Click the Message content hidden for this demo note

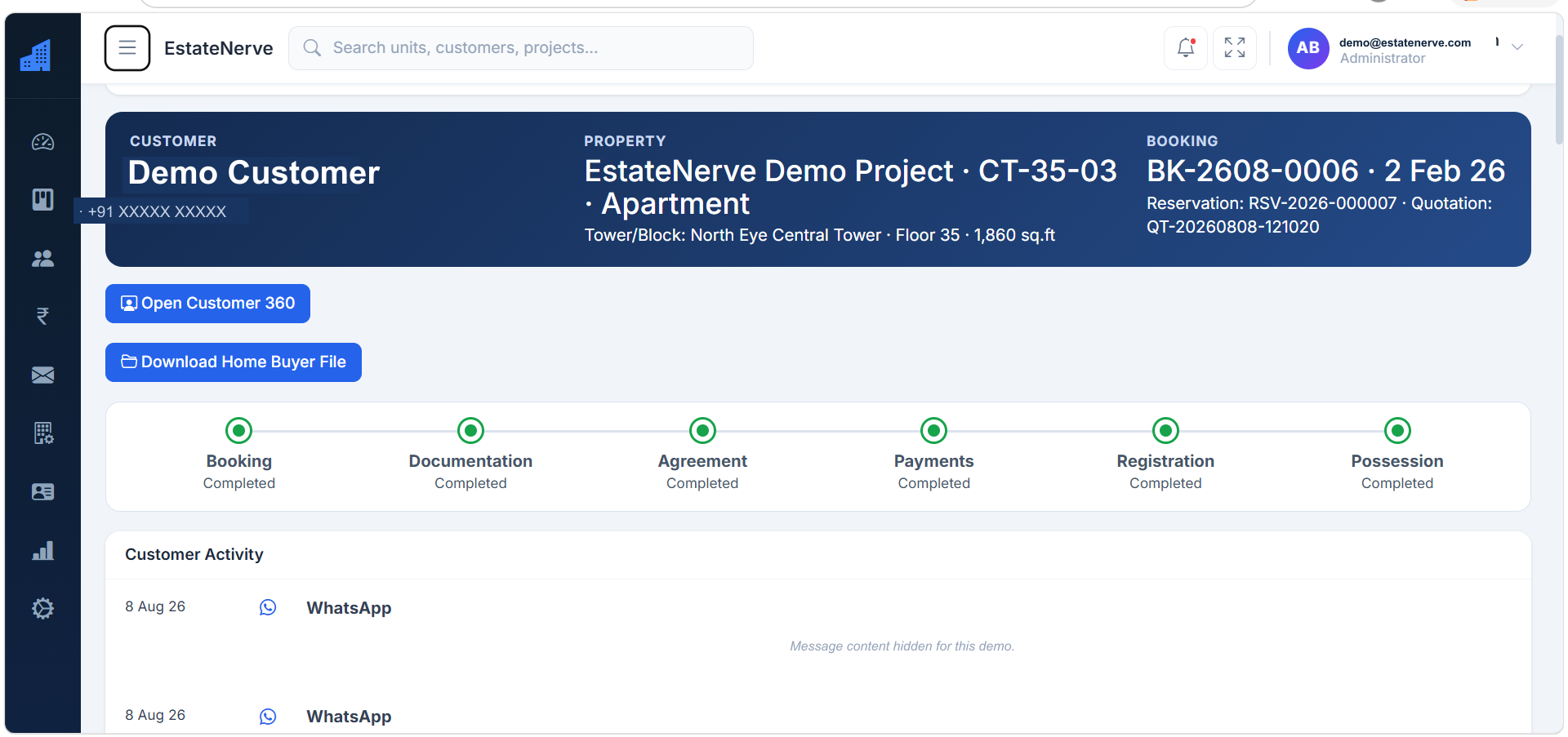click(902, 646)
